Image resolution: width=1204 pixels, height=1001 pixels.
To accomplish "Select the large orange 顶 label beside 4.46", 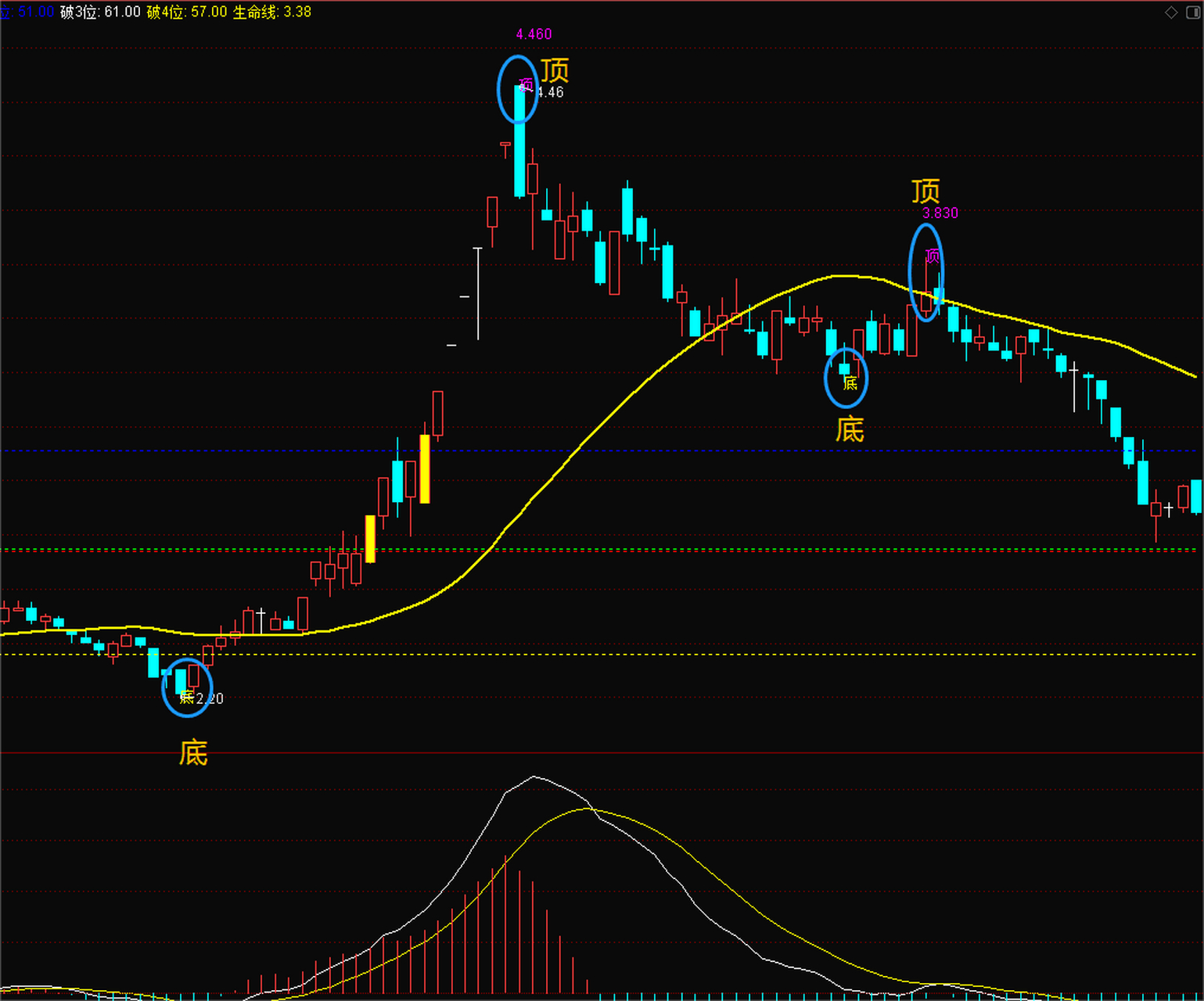I will tap(555, 71).
